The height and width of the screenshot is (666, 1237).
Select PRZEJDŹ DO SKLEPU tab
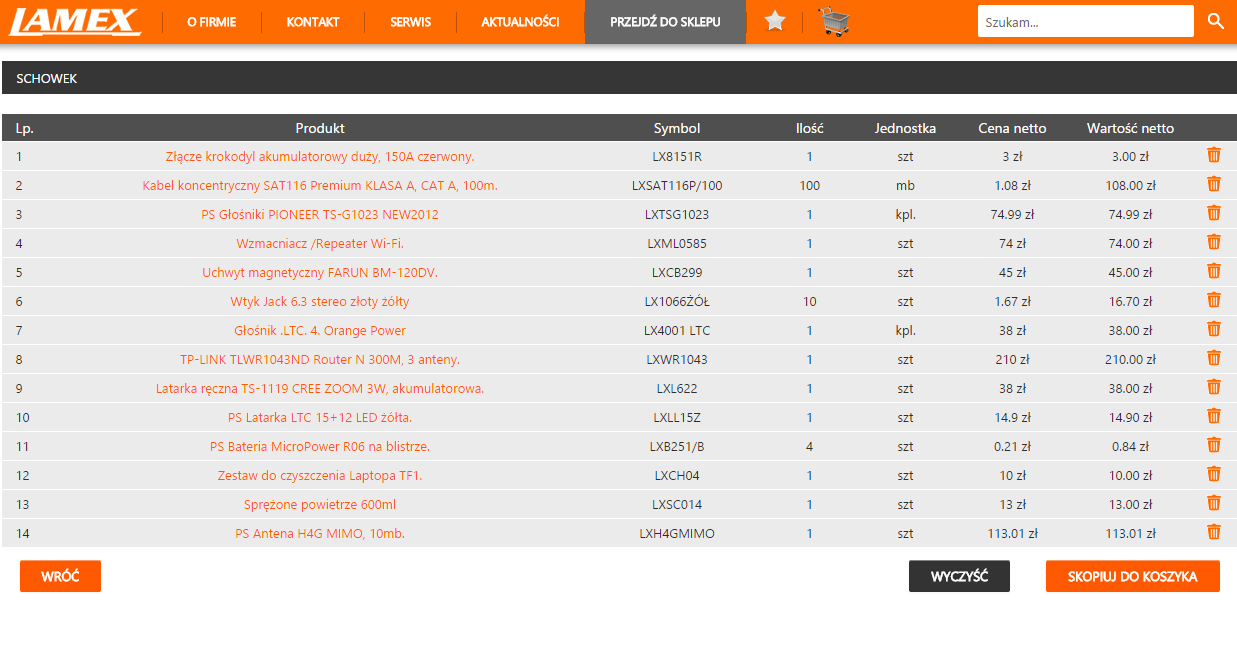665,22
